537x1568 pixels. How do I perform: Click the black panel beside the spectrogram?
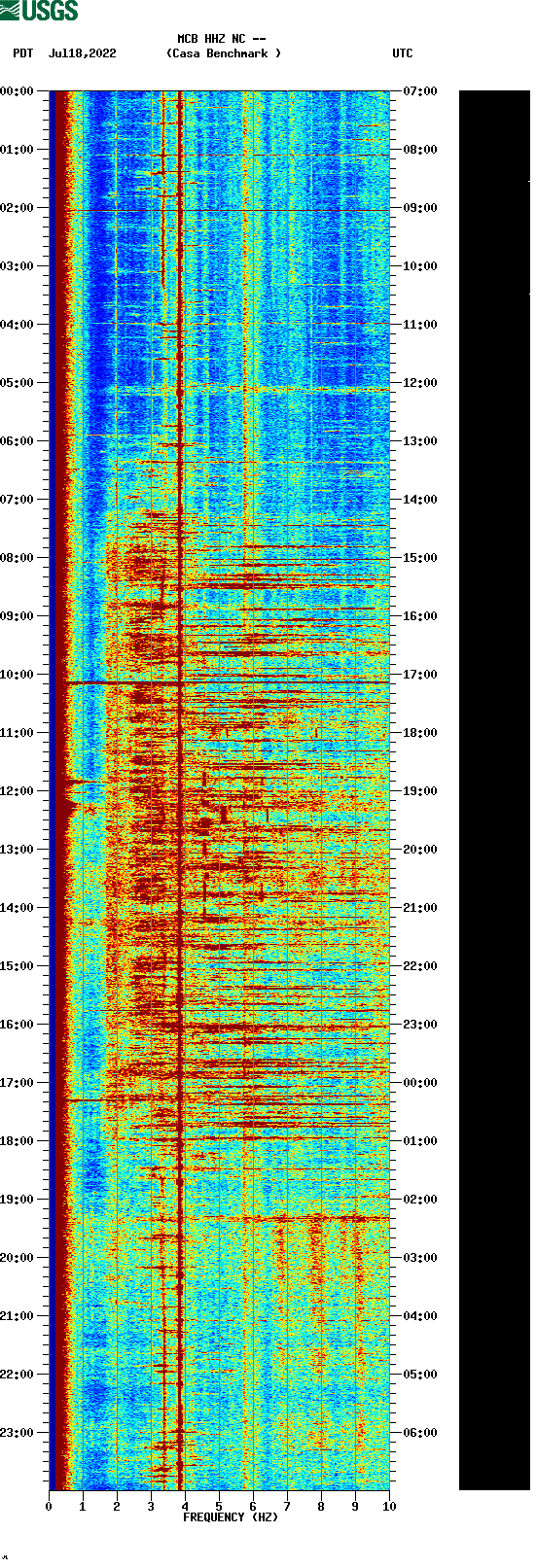coord(494,790)
